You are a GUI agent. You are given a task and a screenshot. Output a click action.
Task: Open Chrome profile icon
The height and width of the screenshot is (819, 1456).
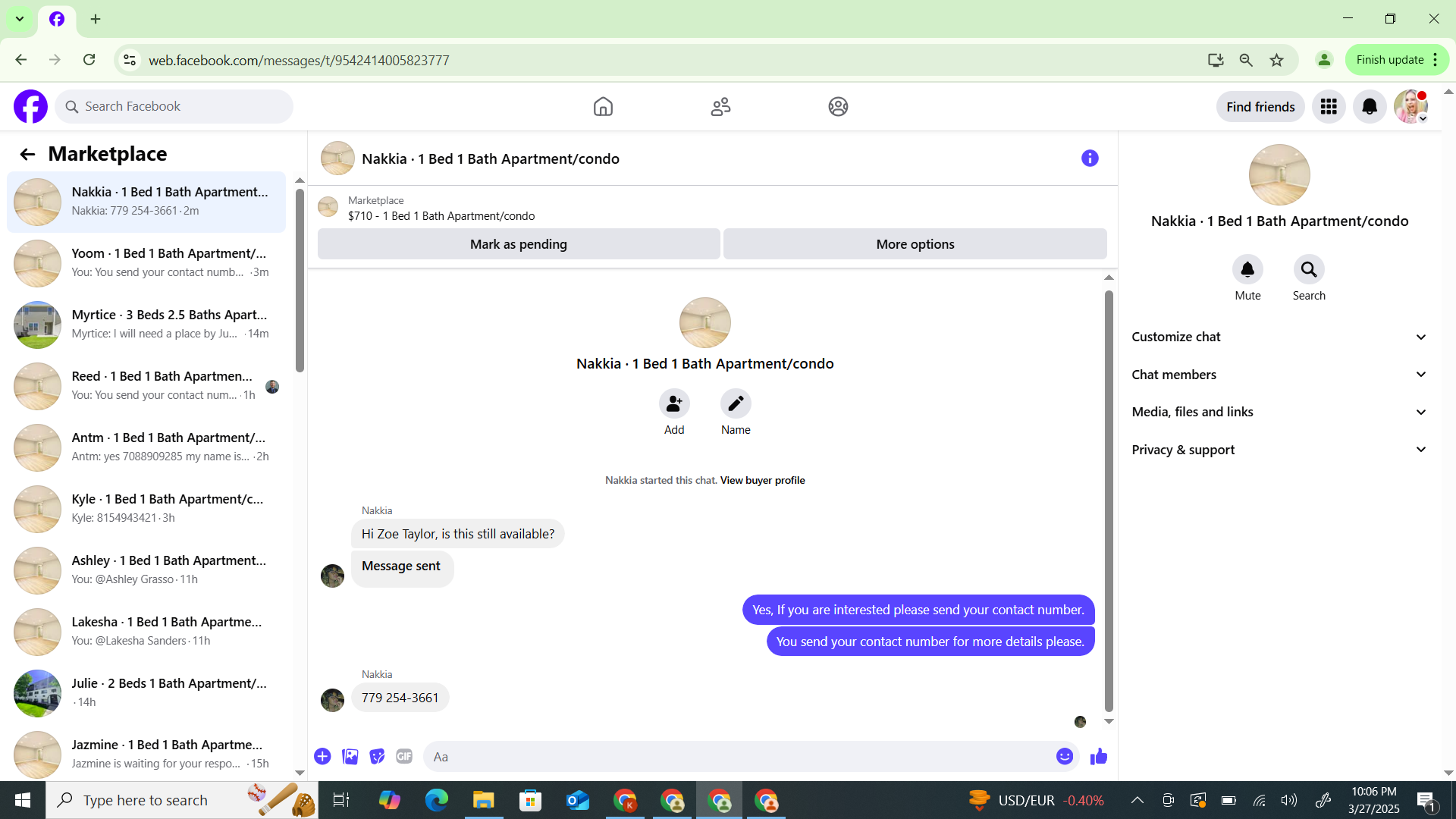(1324, 60)
